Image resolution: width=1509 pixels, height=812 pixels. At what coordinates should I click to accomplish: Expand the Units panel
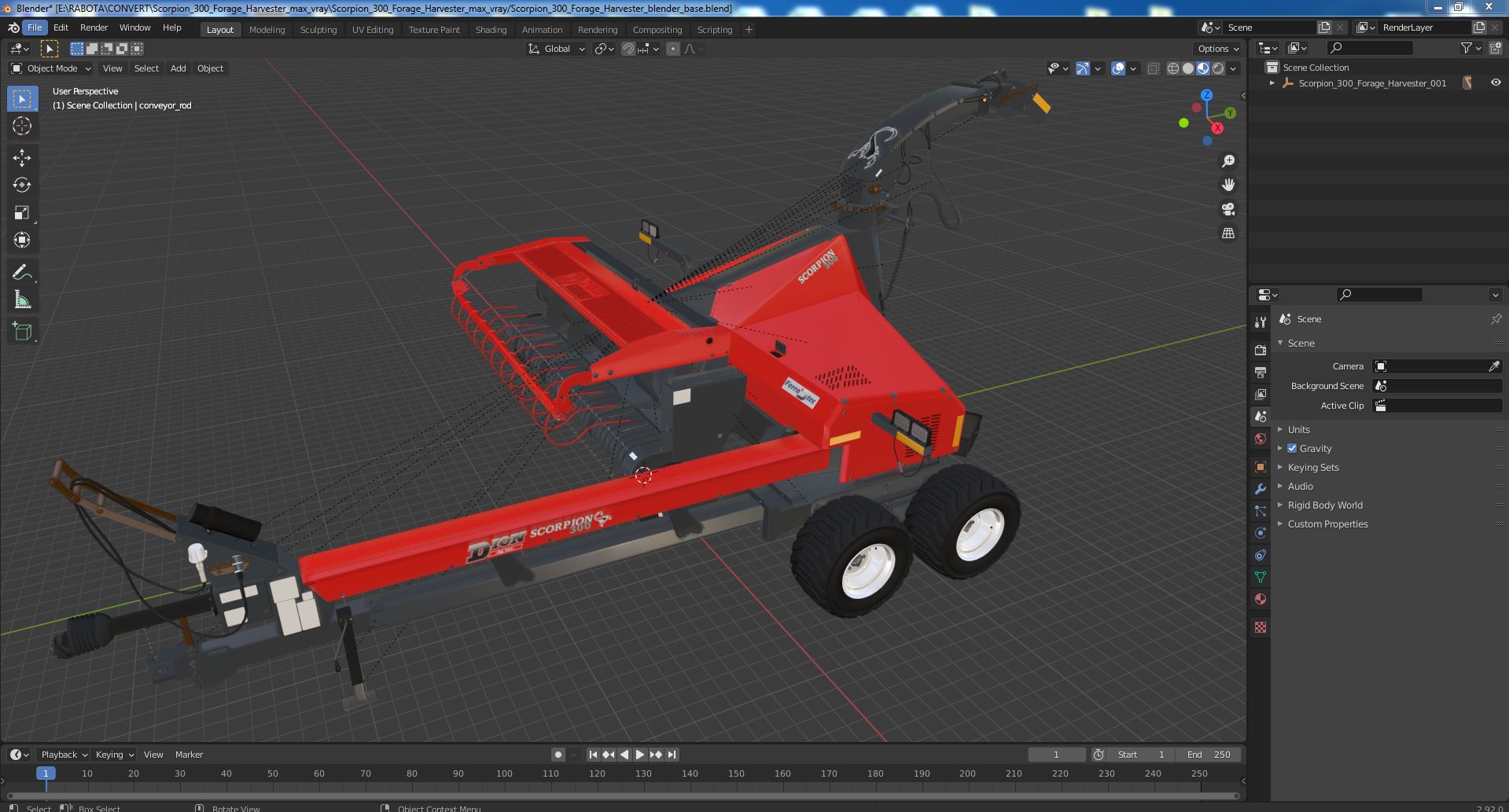(x=1298, y=429)
